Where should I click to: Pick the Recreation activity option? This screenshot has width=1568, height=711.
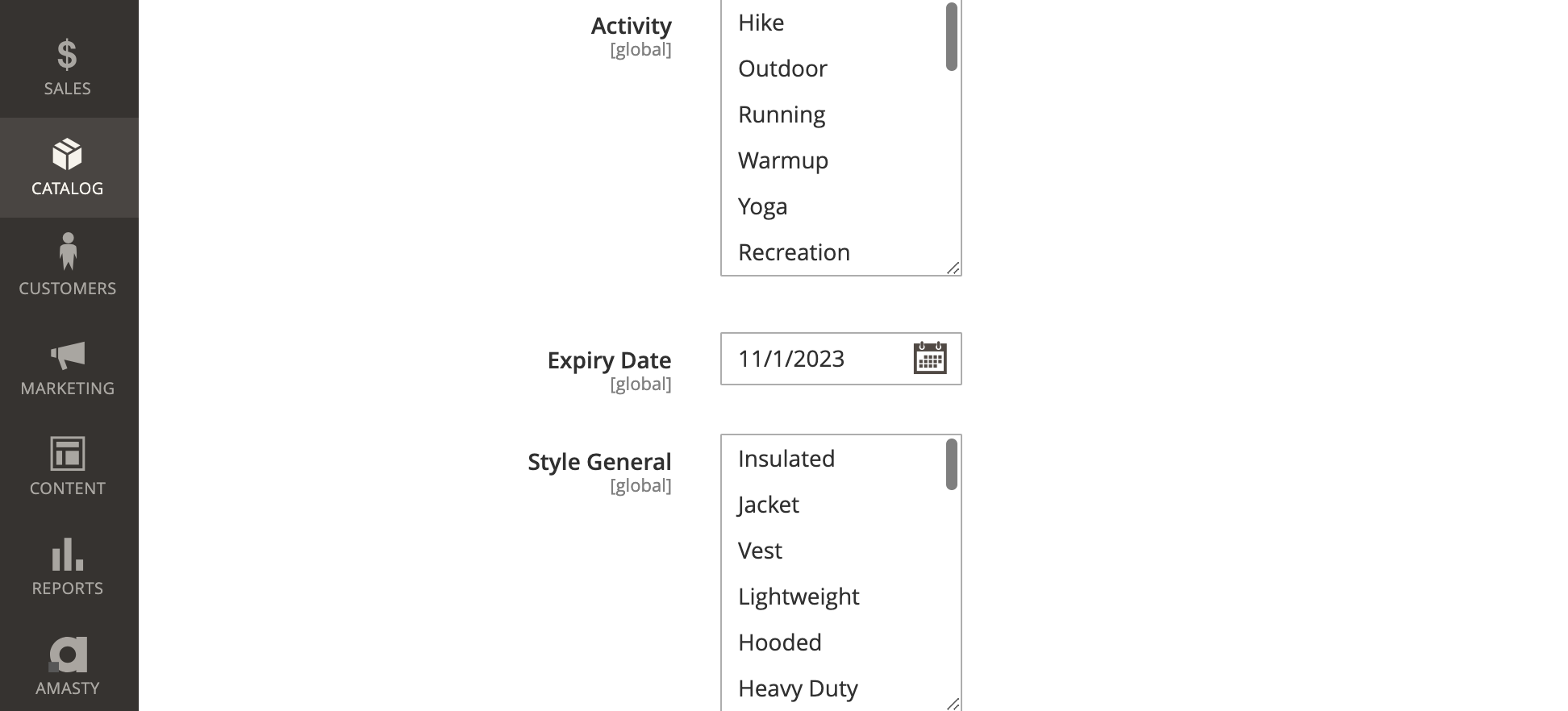(794, 252)
